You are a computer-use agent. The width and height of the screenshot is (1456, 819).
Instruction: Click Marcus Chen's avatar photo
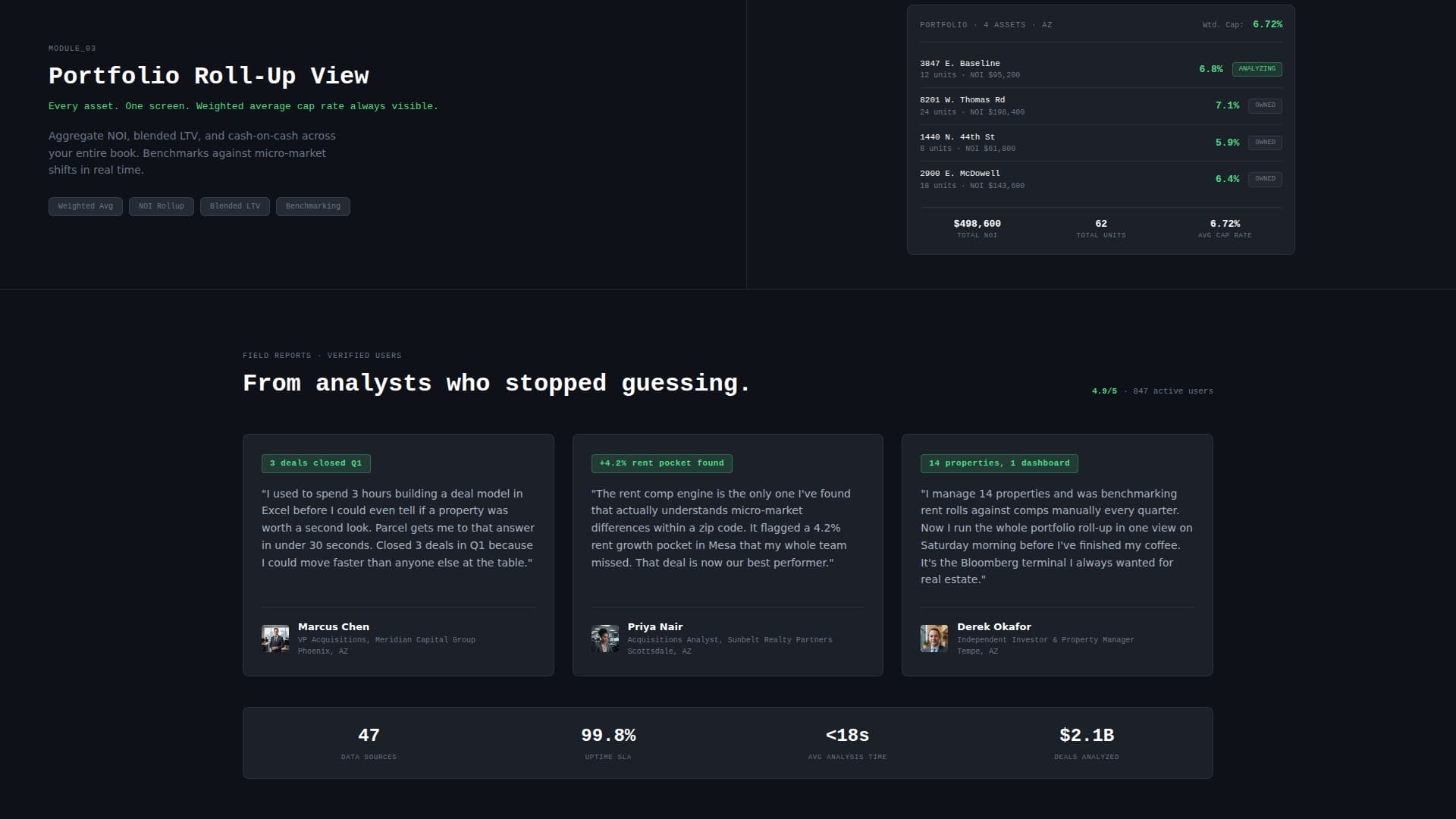tap(275, 639)
